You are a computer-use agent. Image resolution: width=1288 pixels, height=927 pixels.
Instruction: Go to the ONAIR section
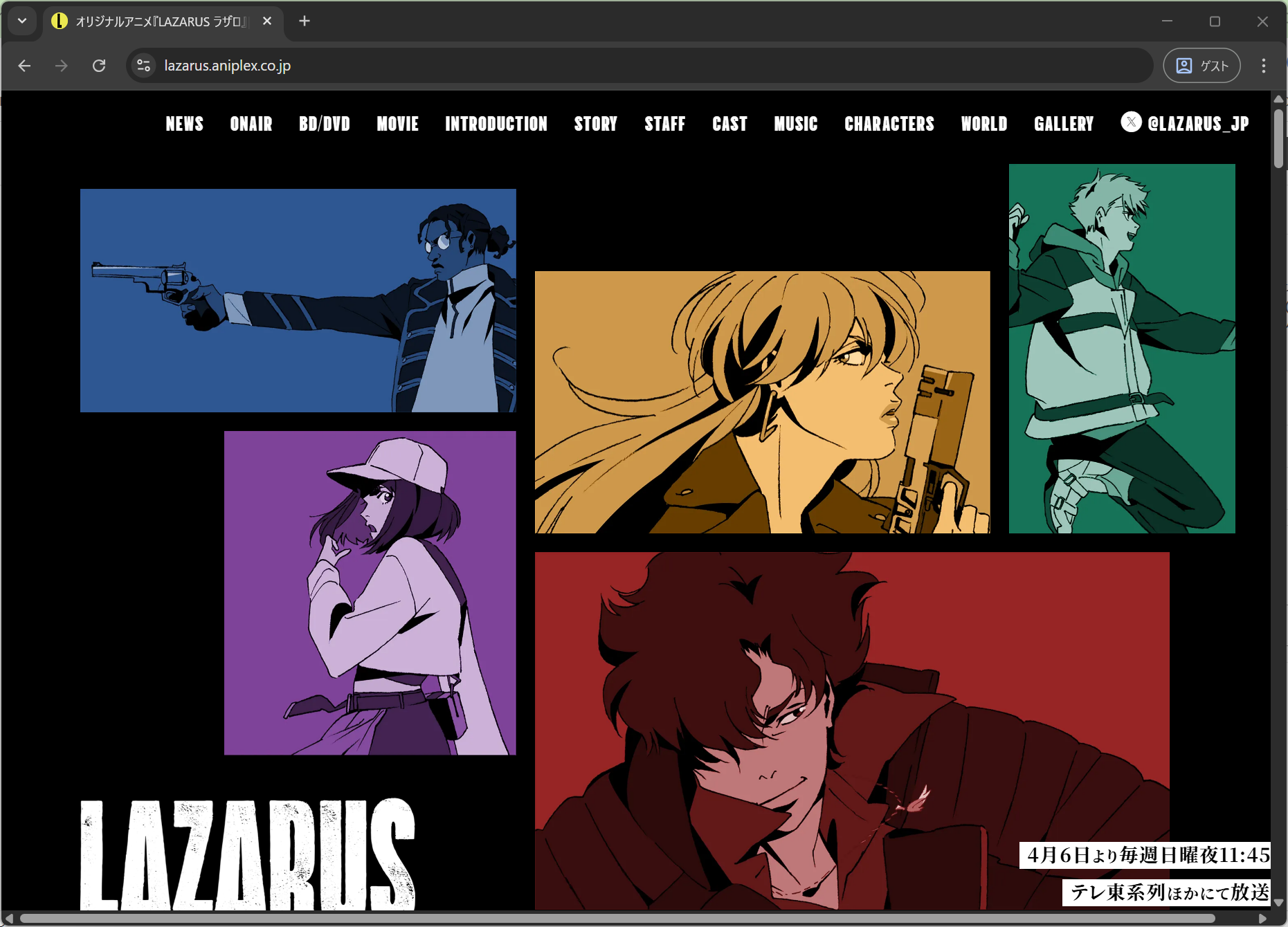pos(251,124)
